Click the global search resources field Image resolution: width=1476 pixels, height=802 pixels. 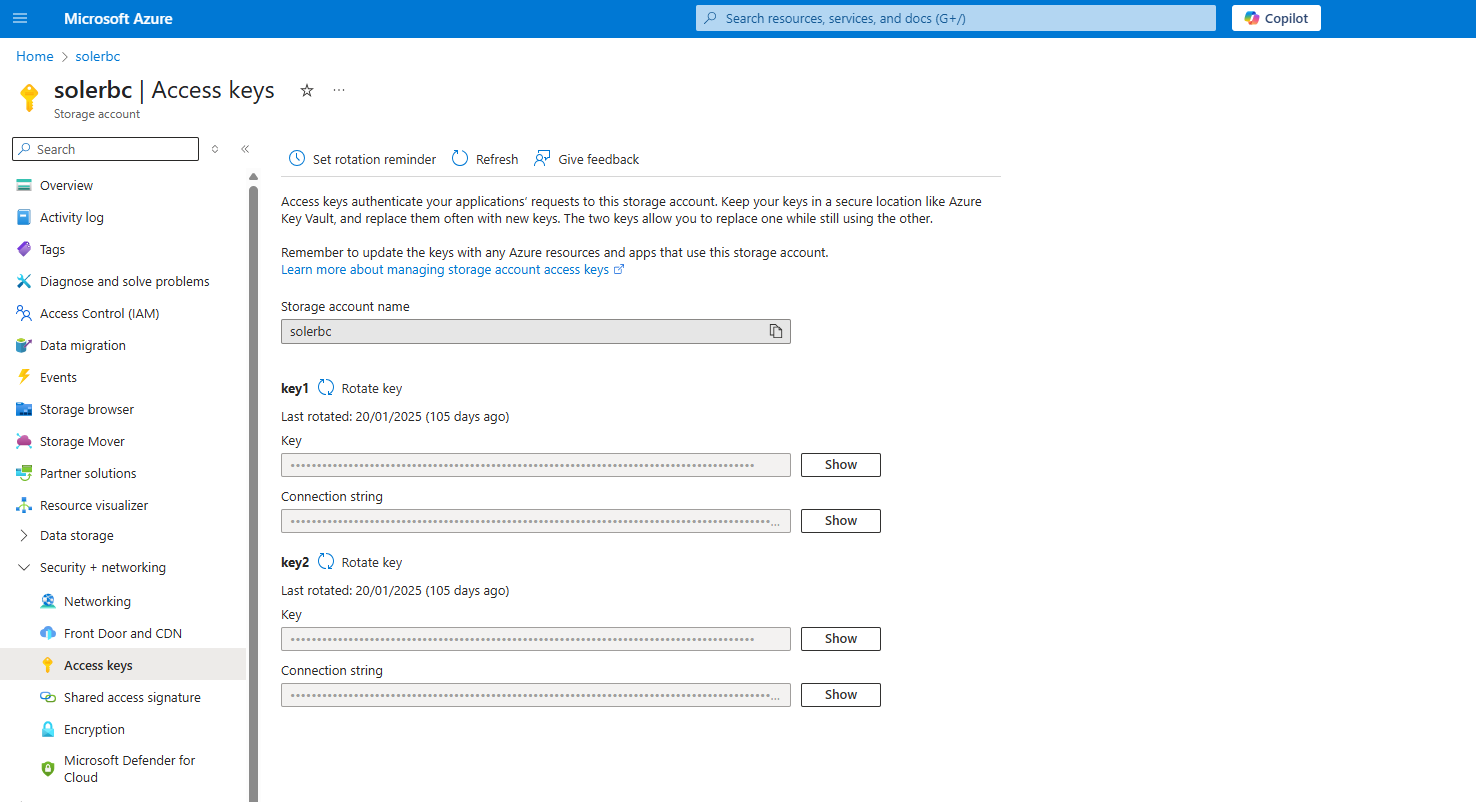[955, 18]
